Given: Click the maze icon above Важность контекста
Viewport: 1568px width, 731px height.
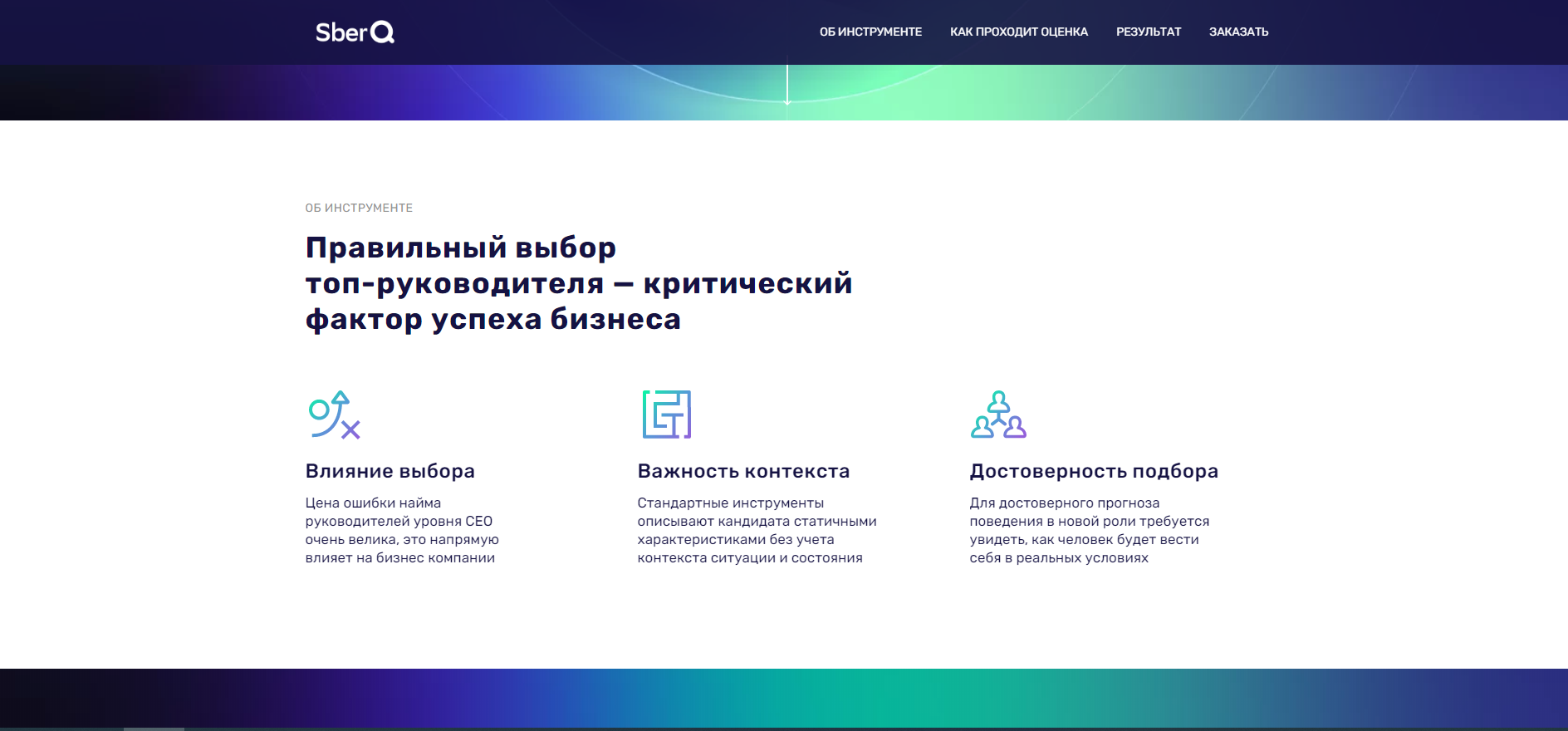Looking at the screenshot, I should pos(667,415).
